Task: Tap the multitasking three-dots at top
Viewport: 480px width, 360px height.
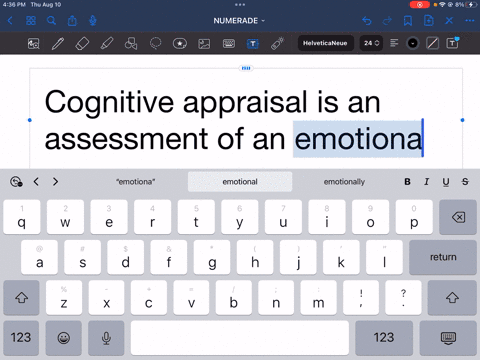Action: pyautogui.click(x=240, y=5)
